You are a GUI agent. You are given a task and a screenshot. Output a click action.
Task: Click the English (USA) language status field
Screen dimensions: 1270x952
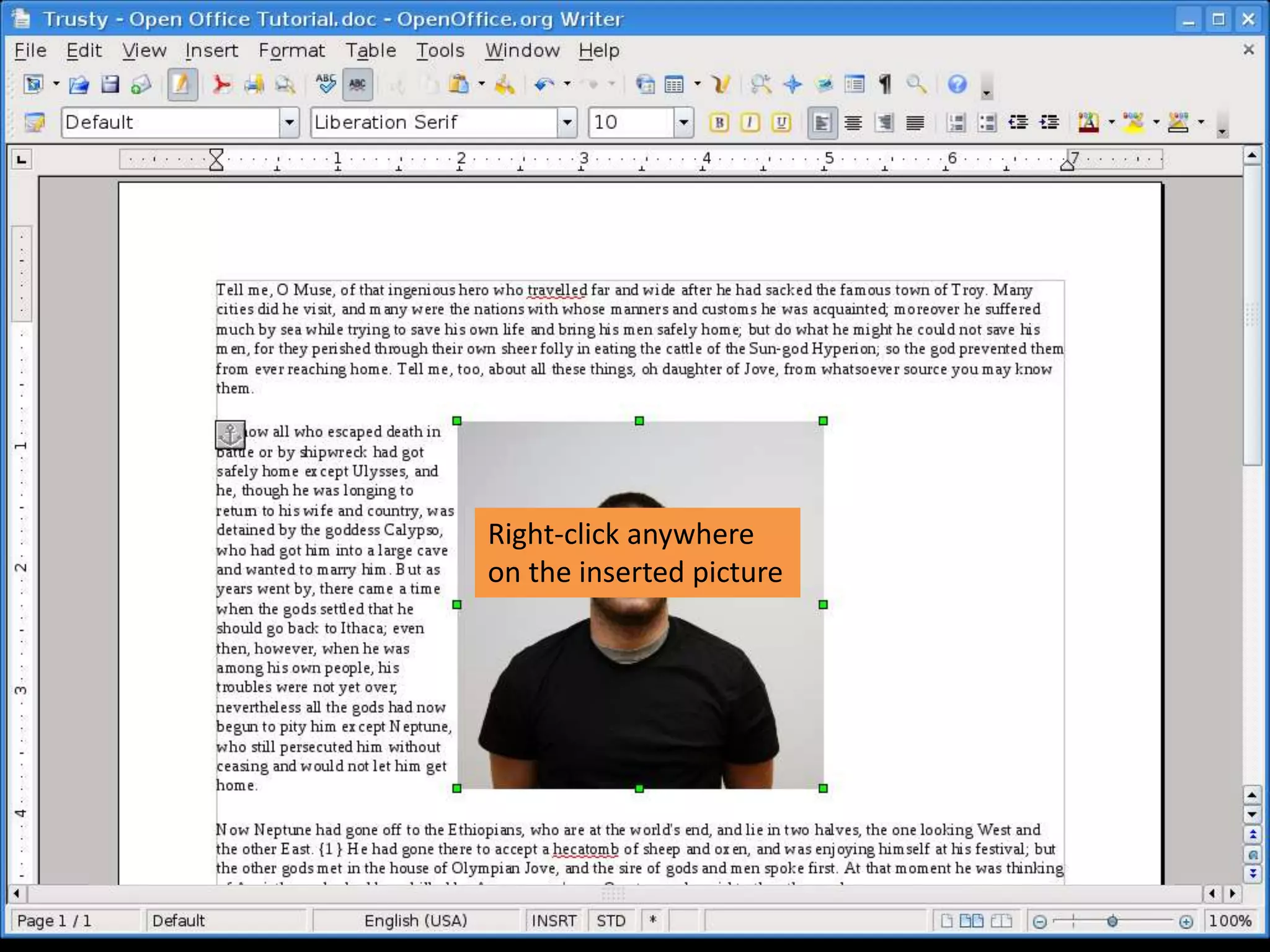pos(415,921)
